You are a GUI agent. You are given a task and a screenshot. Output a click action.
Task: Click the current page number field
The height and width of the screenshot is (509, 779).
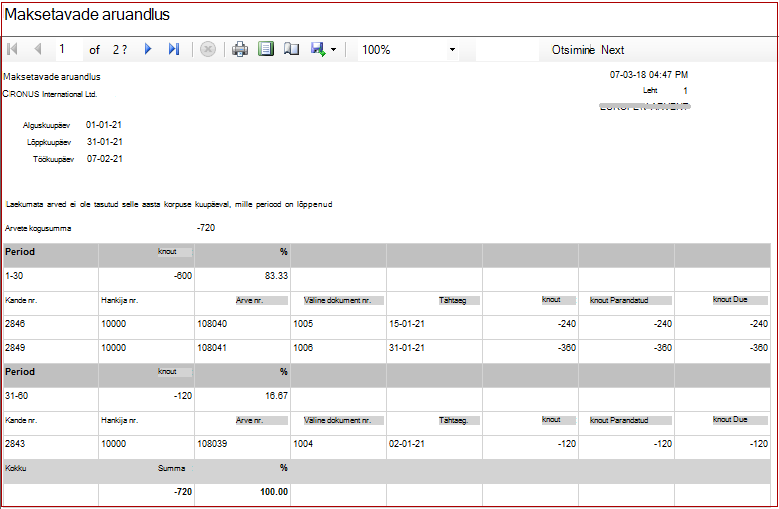pos(69,49)
